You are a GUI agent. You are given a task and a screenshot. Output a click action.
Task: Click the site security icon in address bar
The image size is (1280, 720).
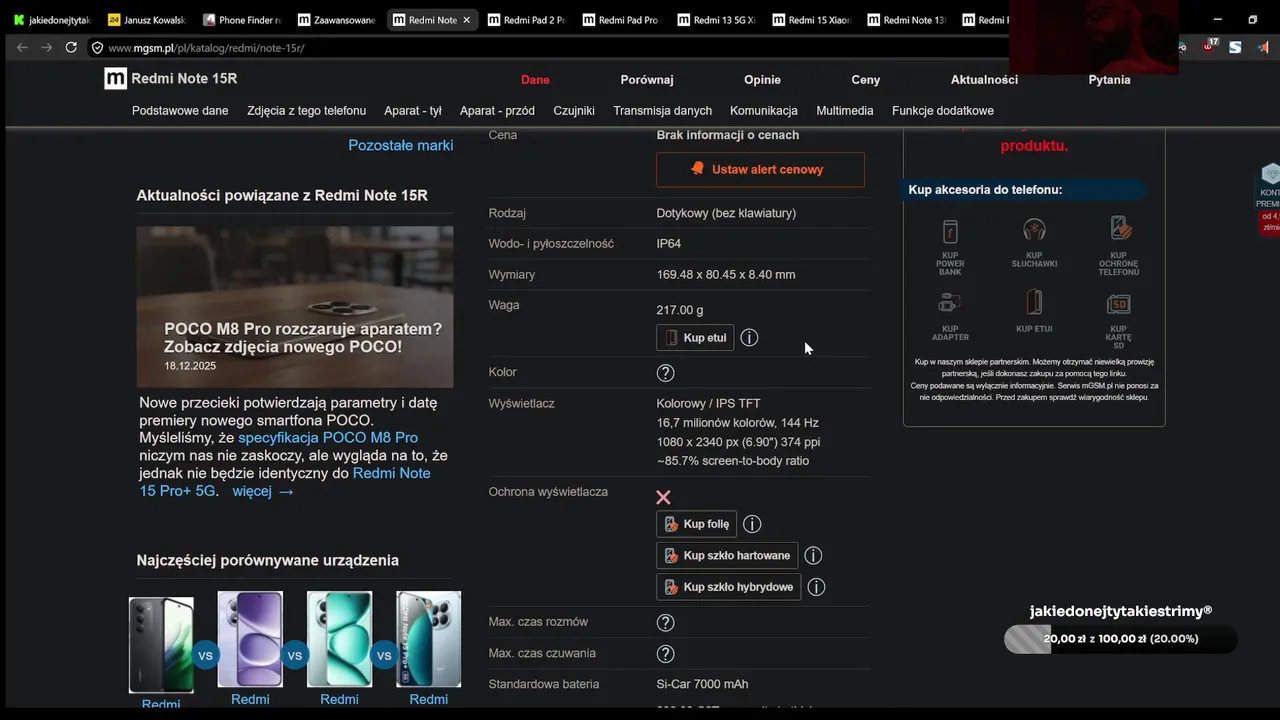tap(97, 47)
